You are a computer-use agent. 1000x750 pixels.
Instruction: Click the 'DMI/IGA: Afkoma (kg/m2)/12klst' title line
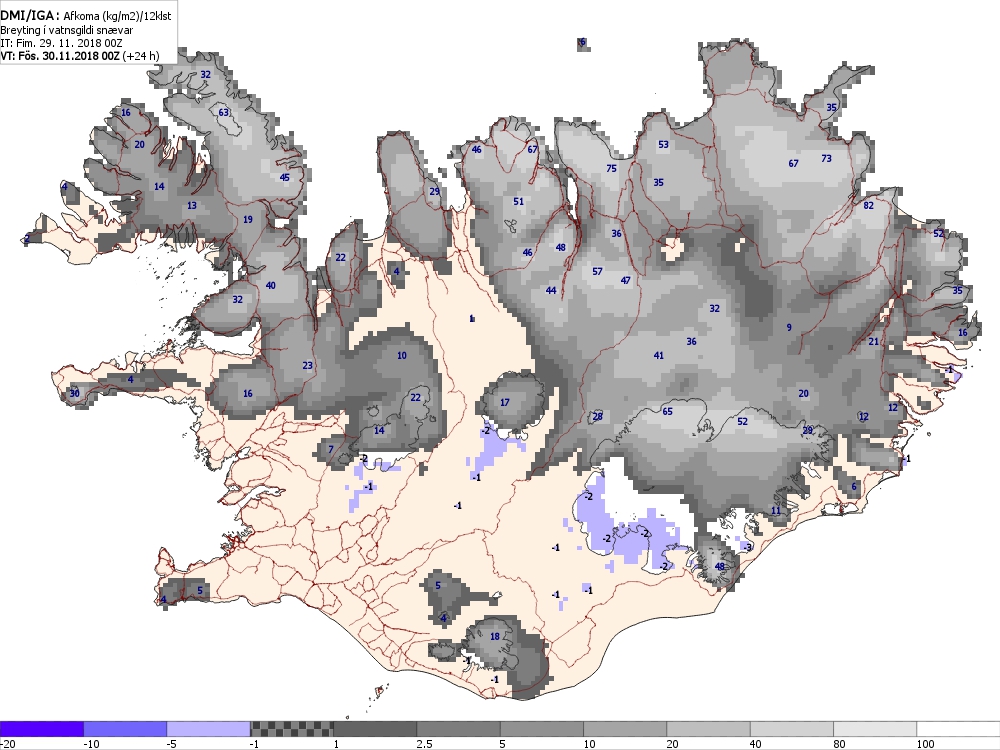[85, 14]
